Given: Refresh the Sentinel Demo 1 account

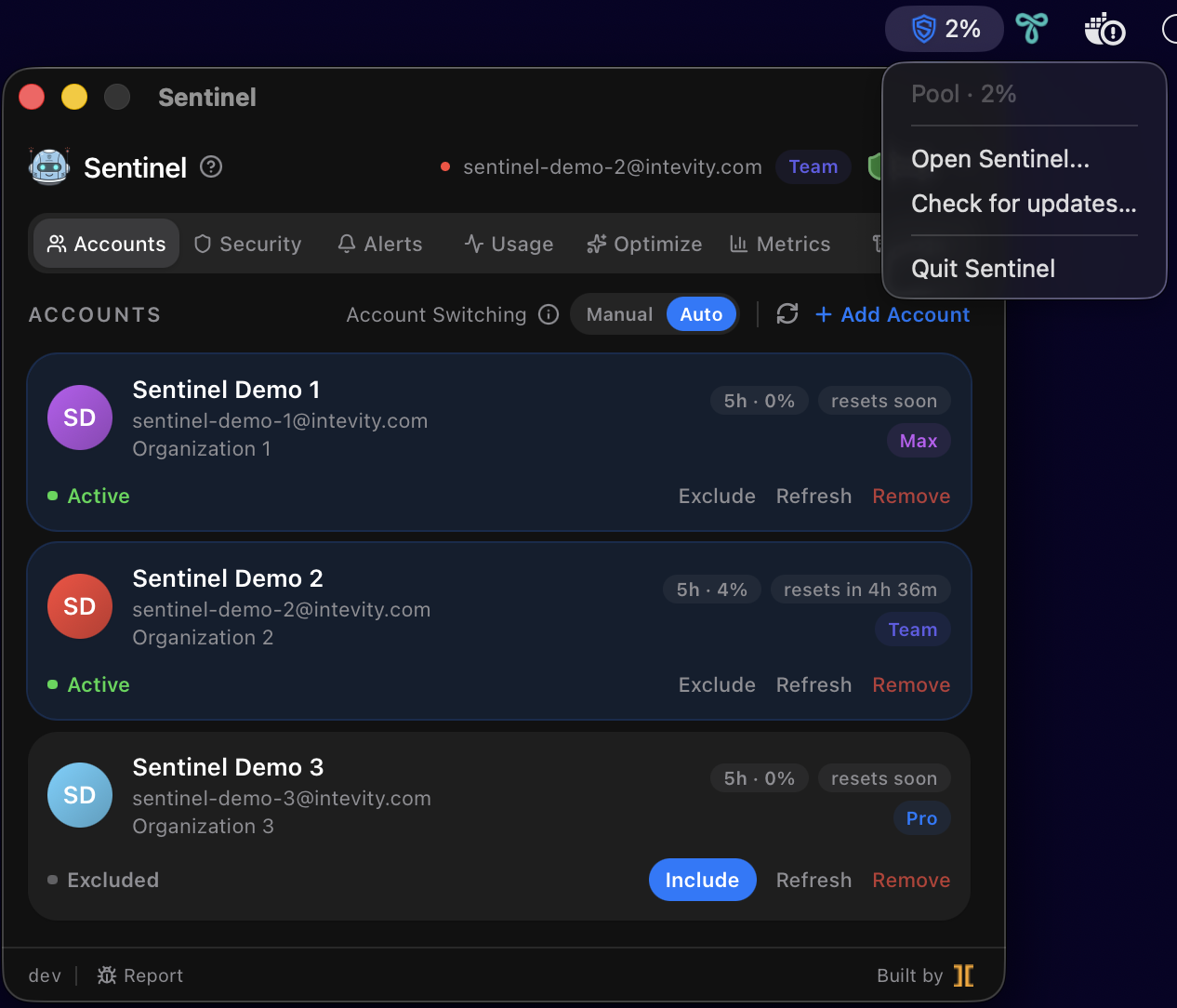Looking at the screenshot, I should [813, 496].
